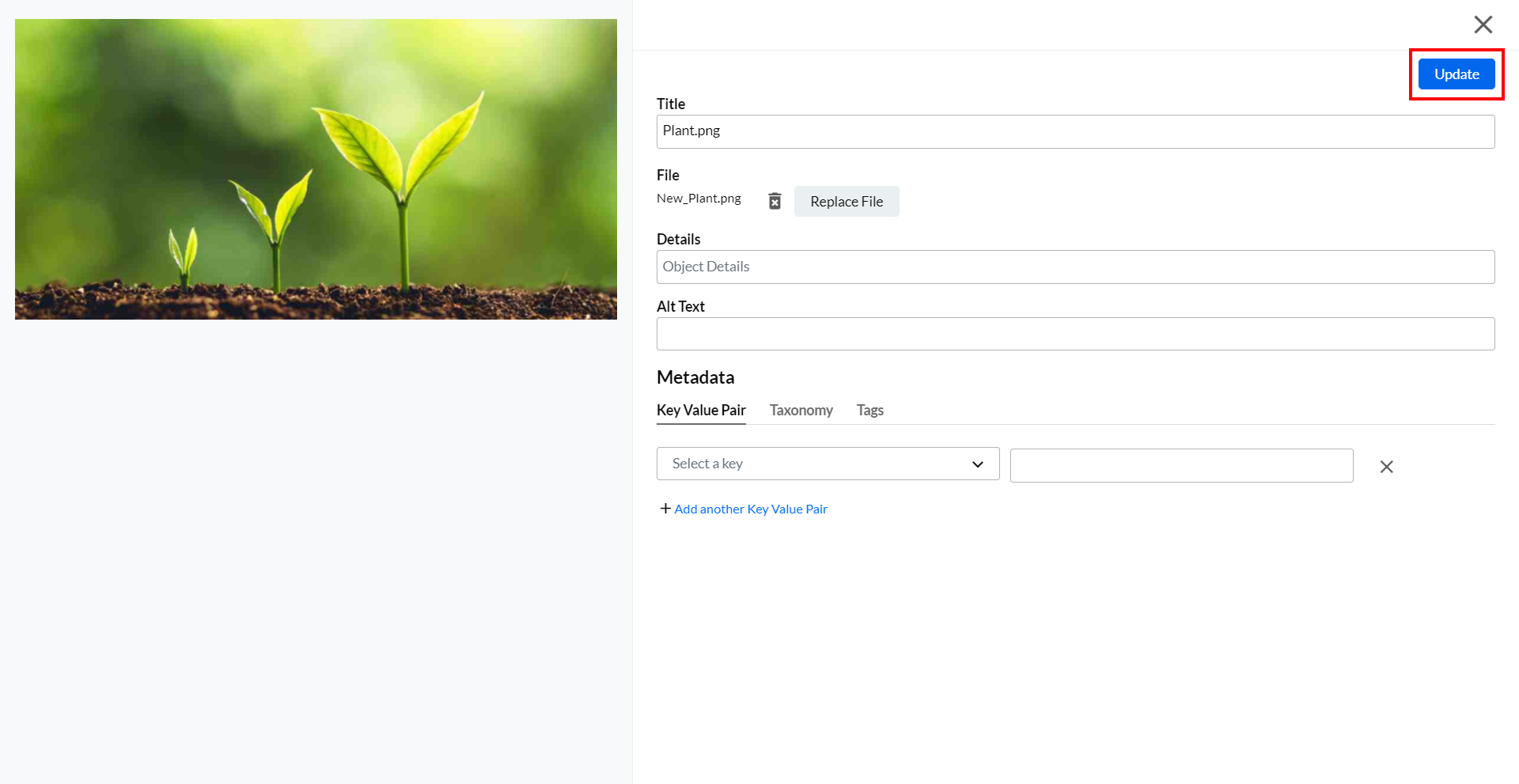Click the Replace File button
The width and height of the screenshot is (1519, 784).
coord(847,202)
